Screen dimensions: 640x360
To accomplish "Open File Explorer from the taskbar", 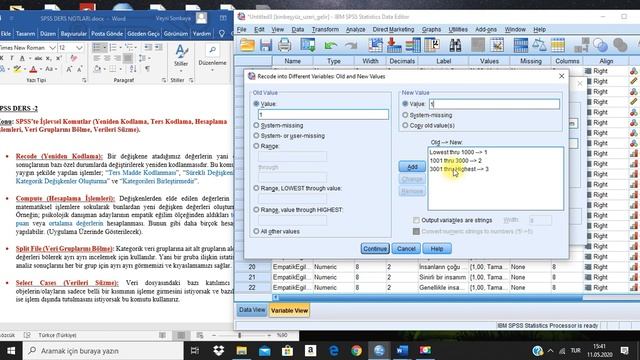I will tap(242, 350).
